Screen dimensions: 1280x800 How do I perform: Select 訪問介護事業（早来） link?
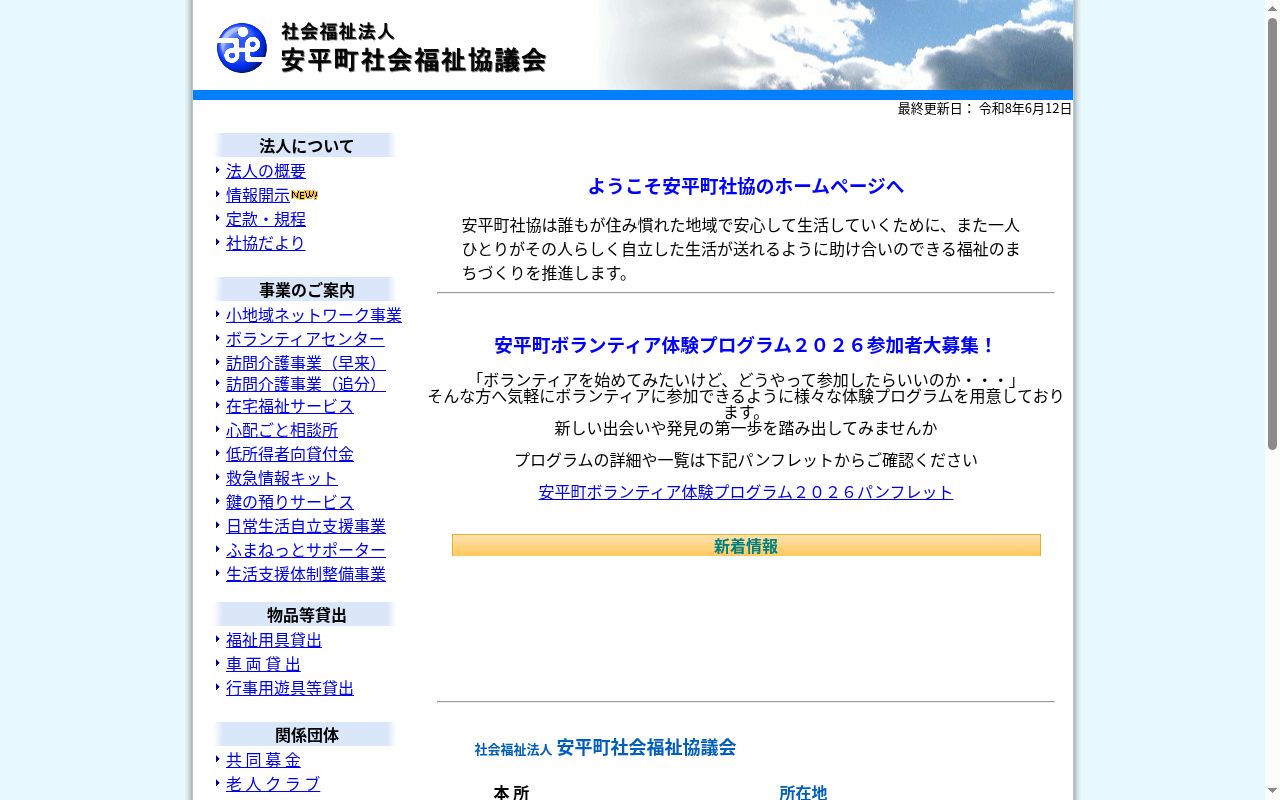click(x=306, y=363)
